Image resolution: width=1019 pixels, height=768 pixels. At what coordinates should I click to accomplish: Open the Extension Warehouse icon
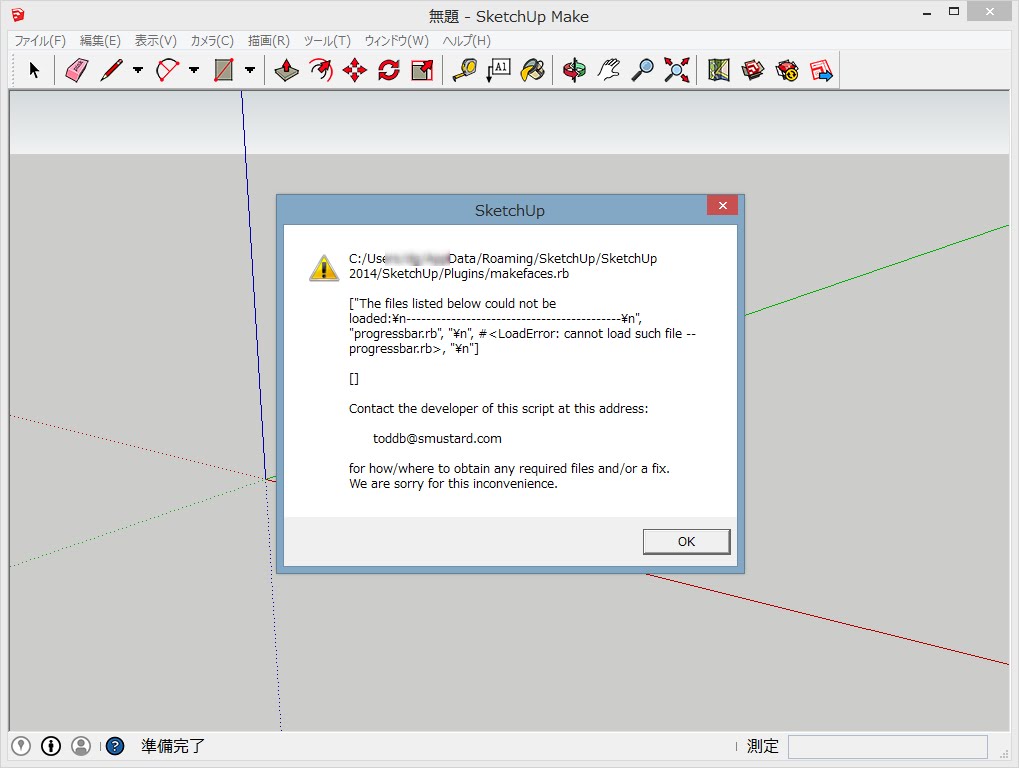pyautogui.click(x=787, y=70)
